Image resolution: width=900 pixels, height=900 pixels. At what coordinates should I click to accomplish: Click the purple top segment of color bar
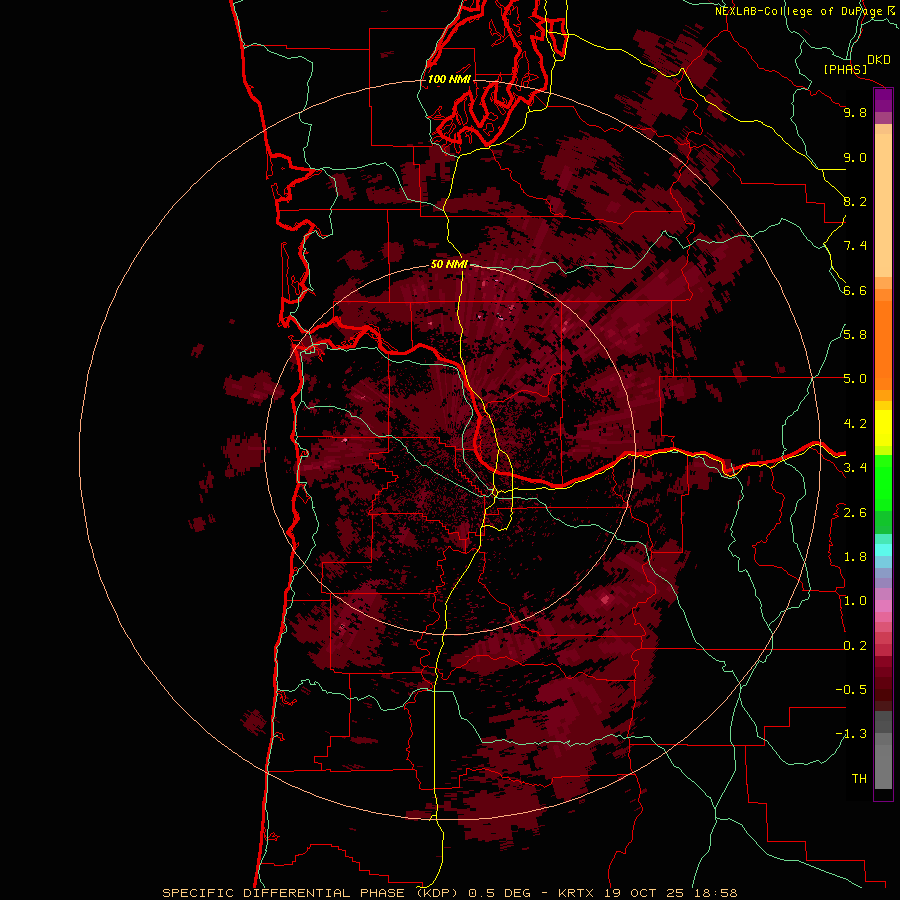tap(883, 101)
